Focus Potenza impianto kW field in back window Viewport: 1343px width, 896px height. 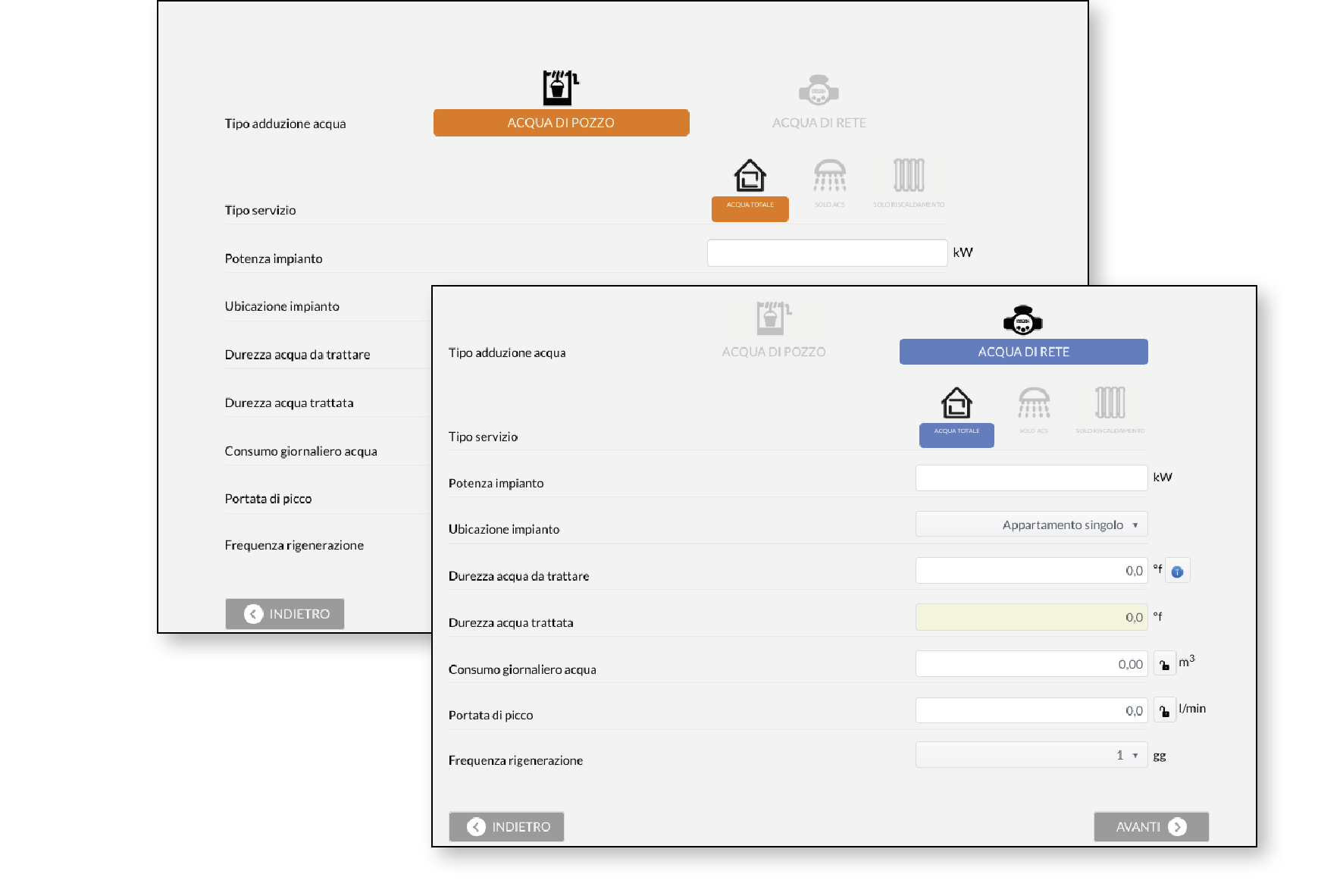coord(827,253)
